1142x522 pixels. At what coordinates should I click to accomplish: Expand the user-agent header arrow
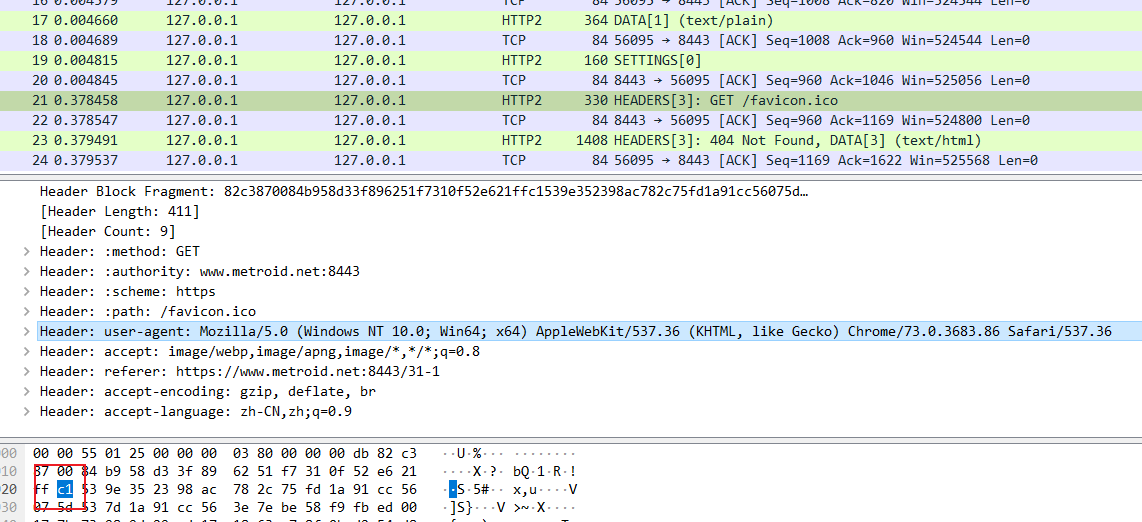(26, 331)
